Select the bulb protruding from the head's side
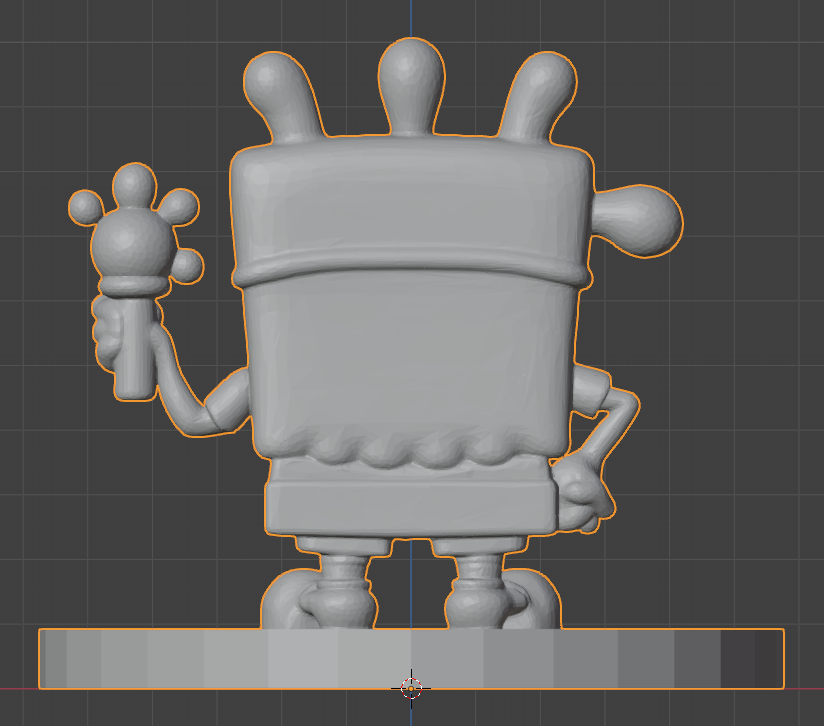 (637, 221)
